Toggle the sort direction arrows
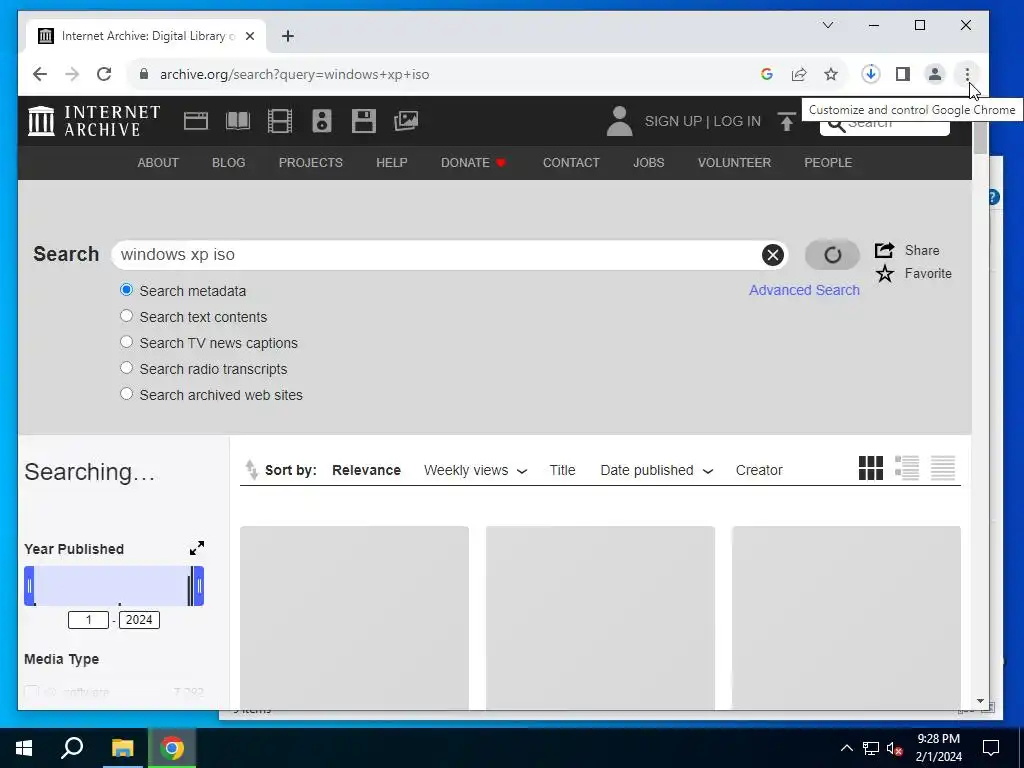This screenshot has width=1024, height=768. point(251,470)
